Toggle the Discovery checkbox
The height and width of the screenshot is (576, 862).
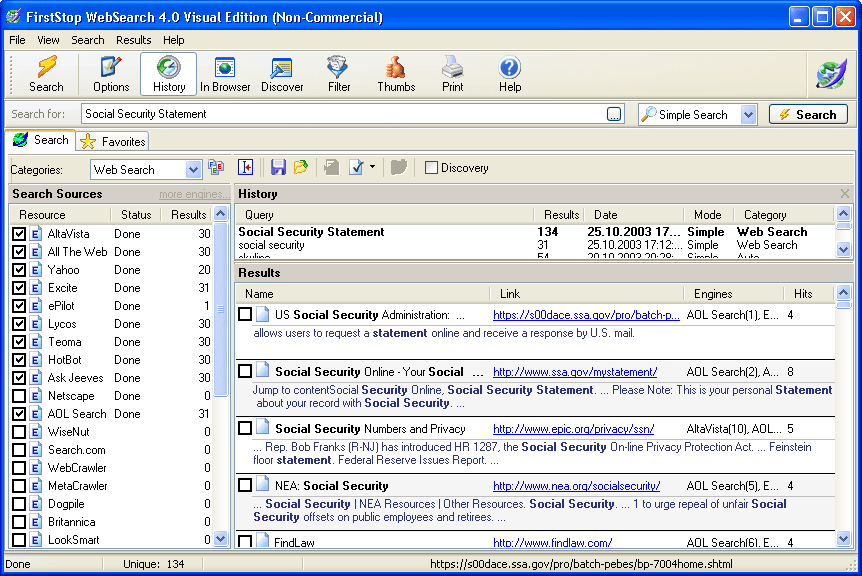pyautogui.click(x=432, y=168)
